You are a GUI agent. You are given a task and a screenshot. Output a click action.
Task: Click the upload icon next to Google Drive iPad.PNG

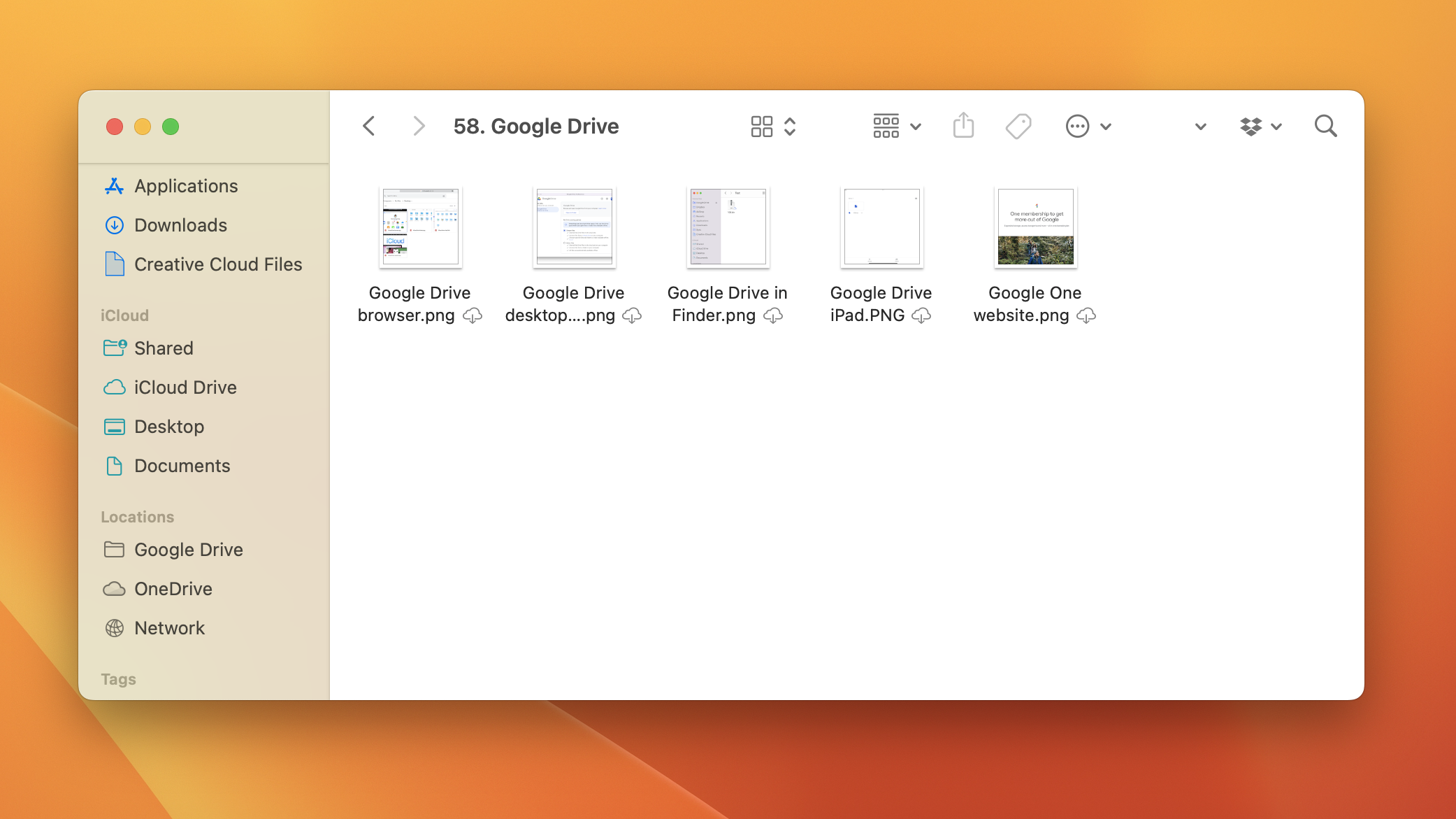pos(922,316)
